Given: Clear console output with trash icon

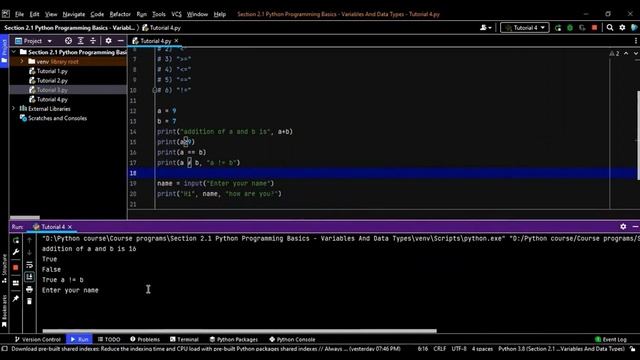Looking at the screenshot, I should click(29, 301).
